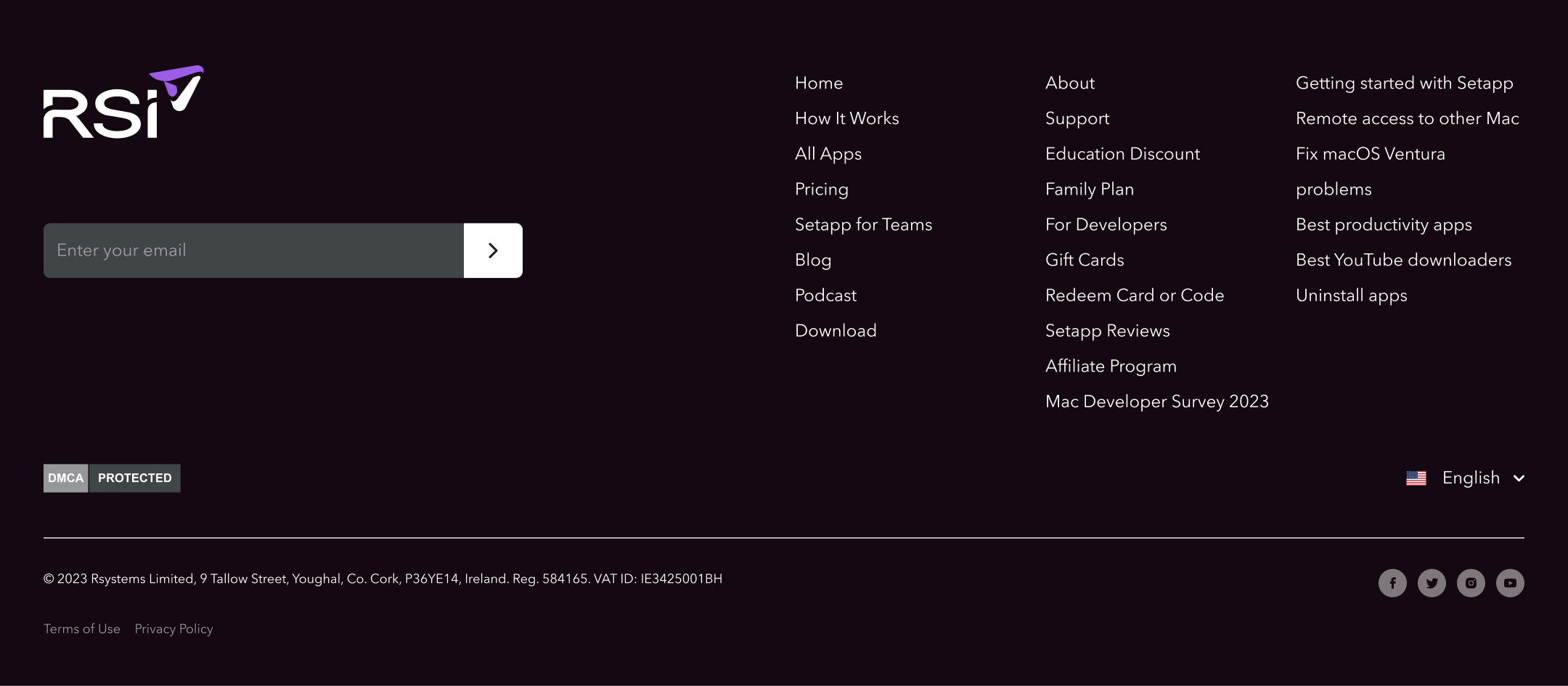Open the Instagram social icon
Image resolution: width=1568 pixels, height=686 pixels.
[x=1471, y=583]
